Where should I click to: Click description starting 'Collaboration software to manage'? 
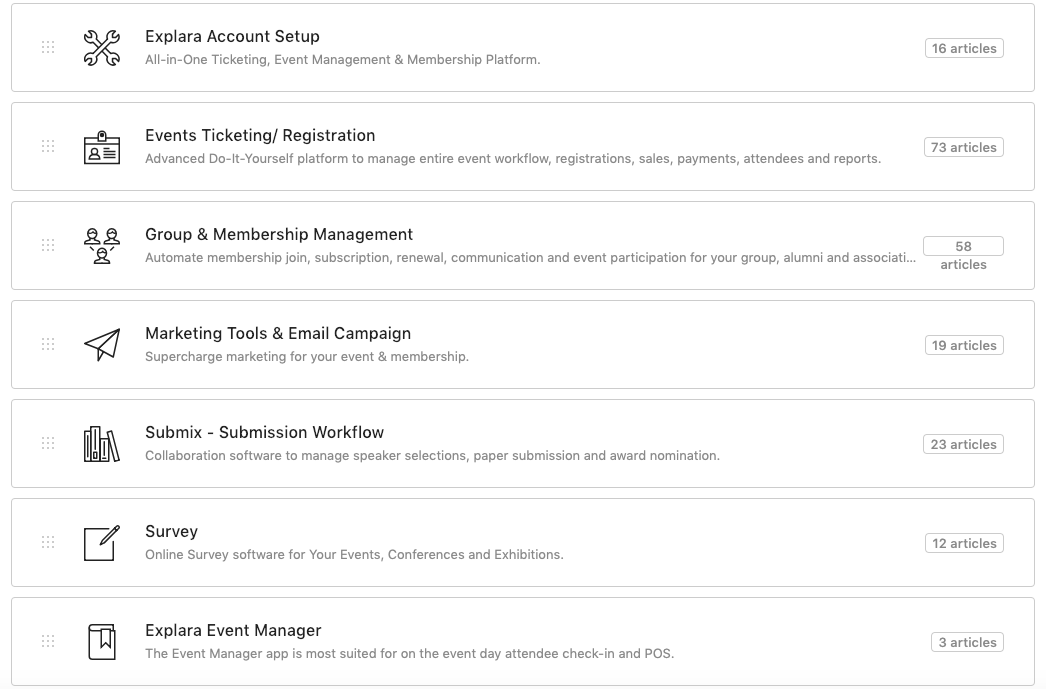click(432, 456)
